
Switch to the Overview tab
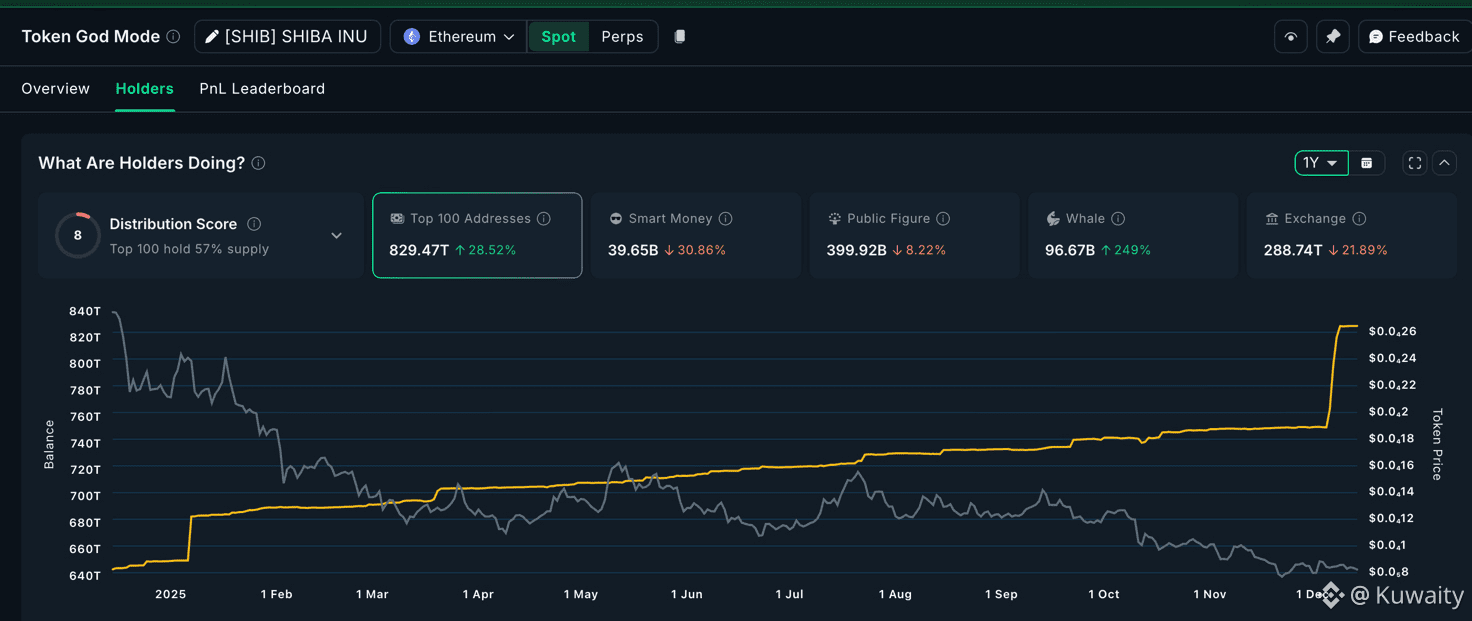pyautogui.click(x=56, y=89)
